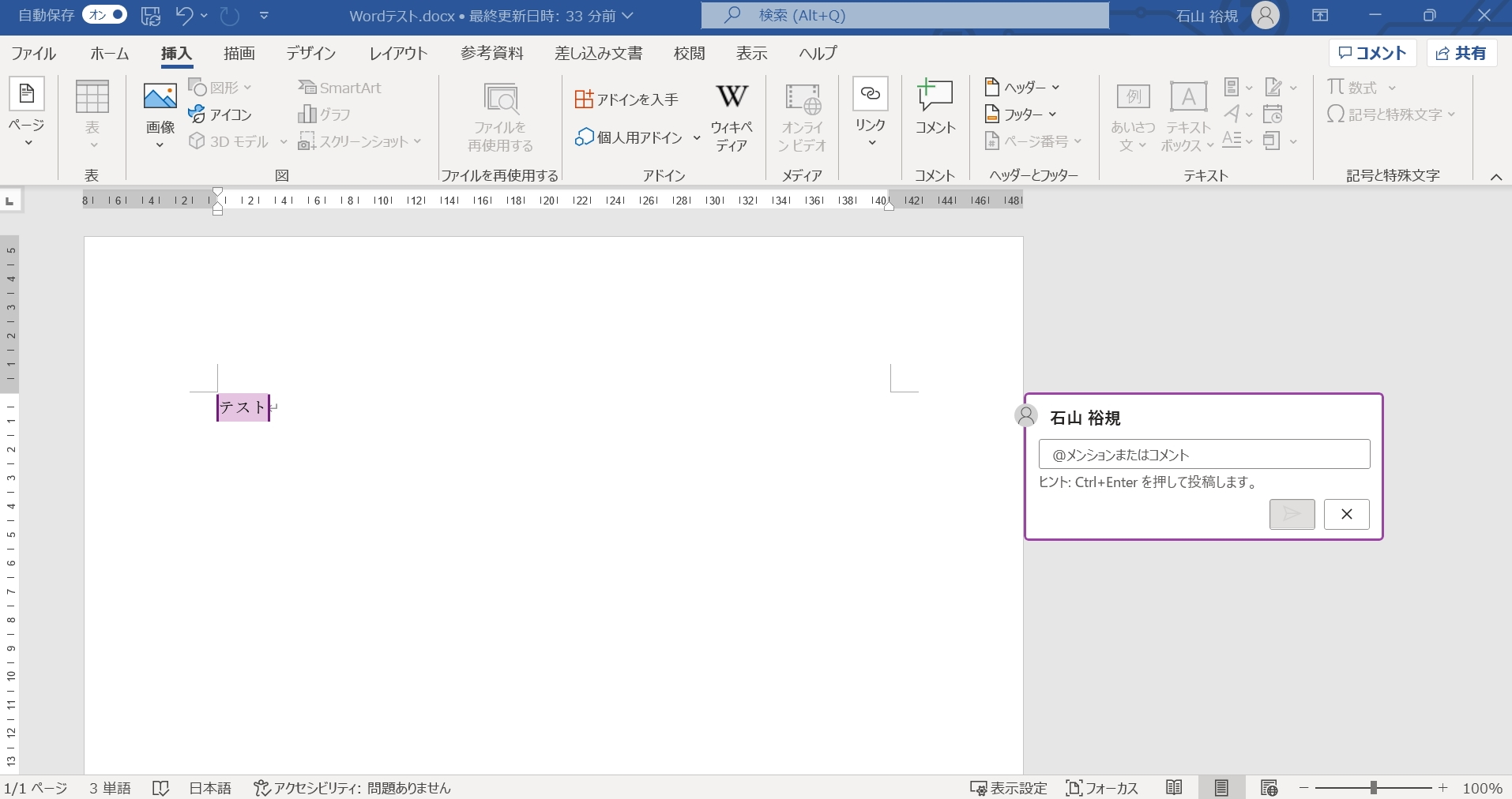Screen dimensions: 1512x799
Task: Add a signature line
Action: 1281,87
